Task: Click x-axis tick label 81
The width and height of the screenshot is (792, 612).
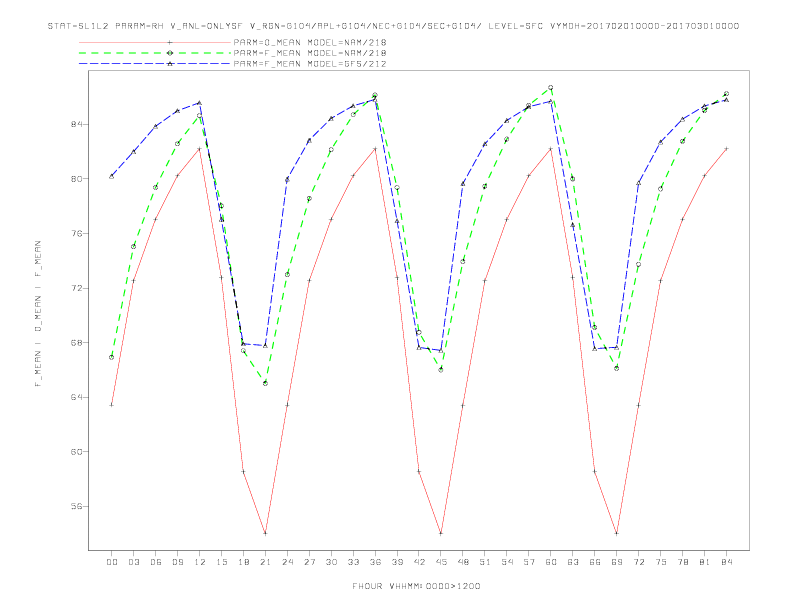Action: coord(705,562)
